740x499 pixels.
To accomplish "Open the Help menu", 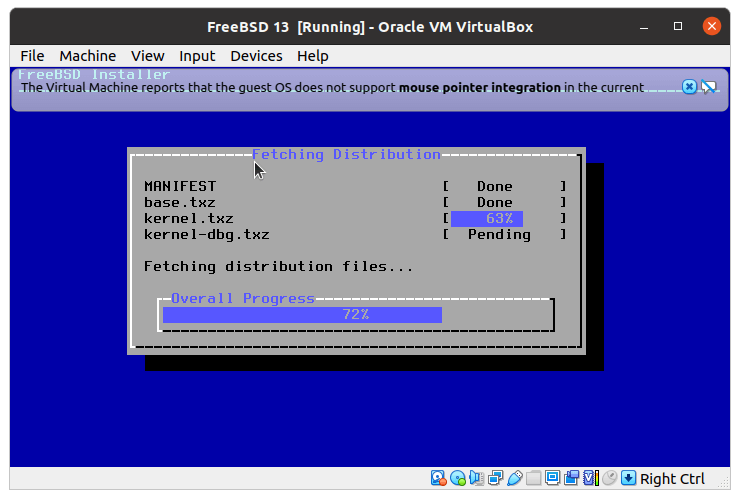I will 312,56.
